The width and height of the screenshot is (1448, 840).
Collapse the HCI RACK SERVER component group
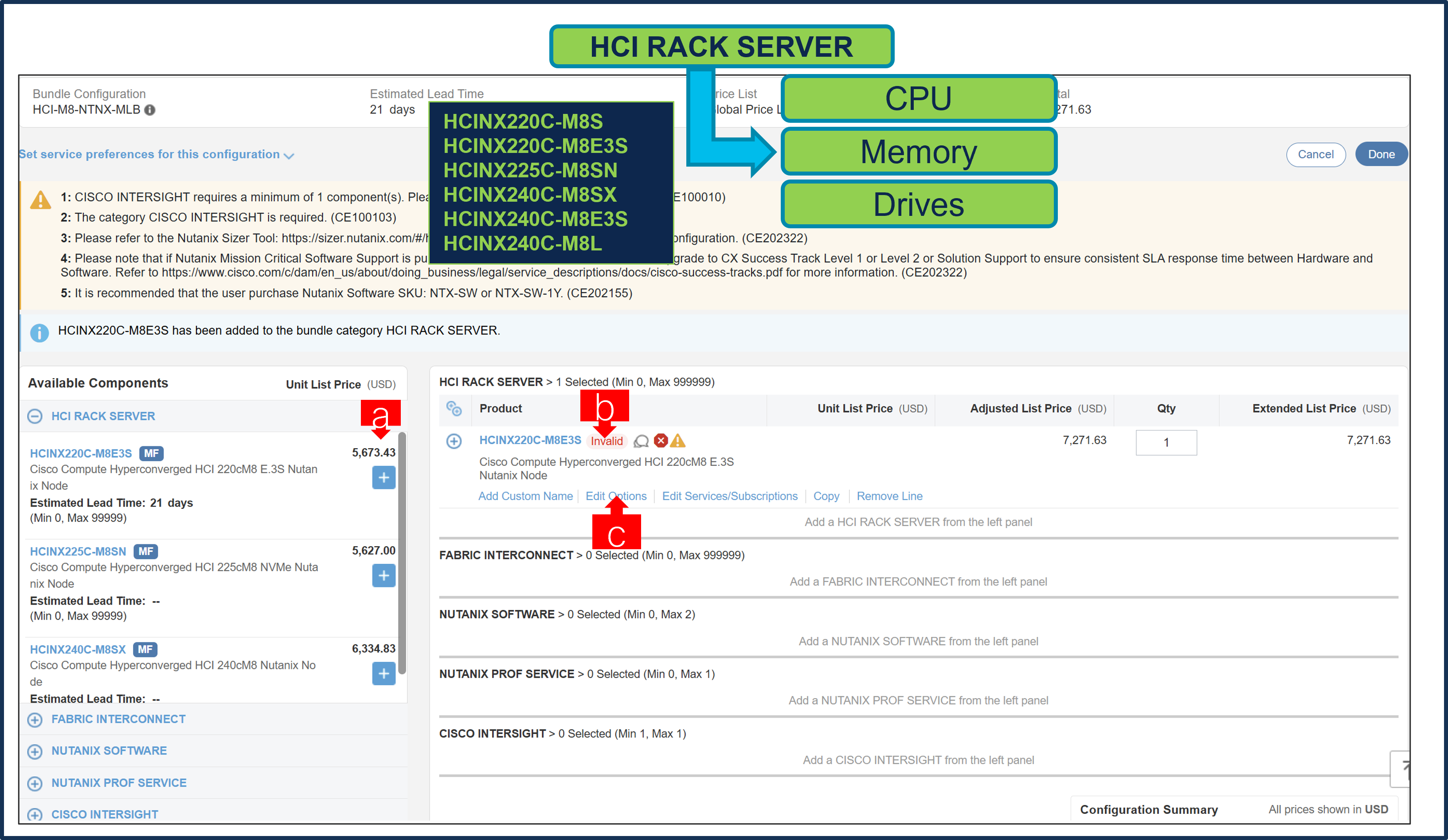(x=35, y=415)
